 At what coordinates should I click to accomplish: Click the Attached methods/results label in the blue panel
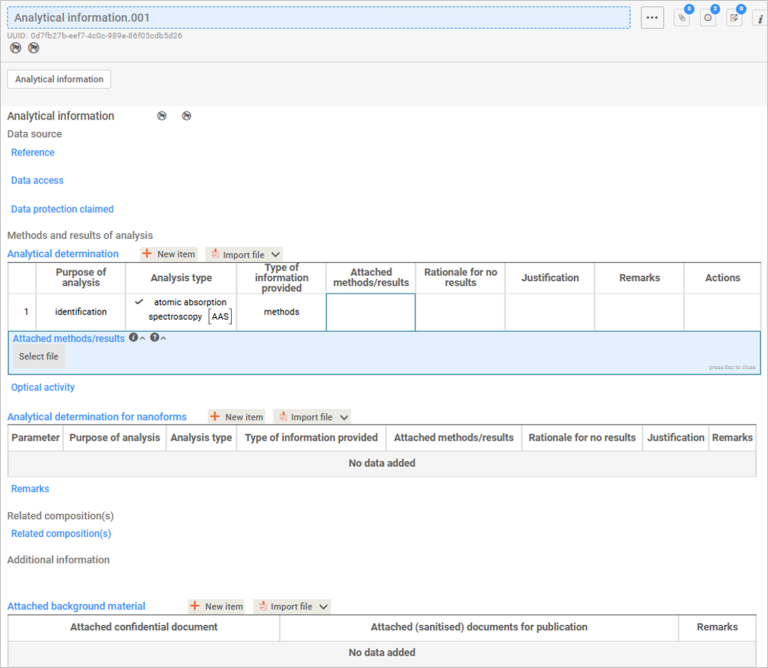(x=69, y=338)
